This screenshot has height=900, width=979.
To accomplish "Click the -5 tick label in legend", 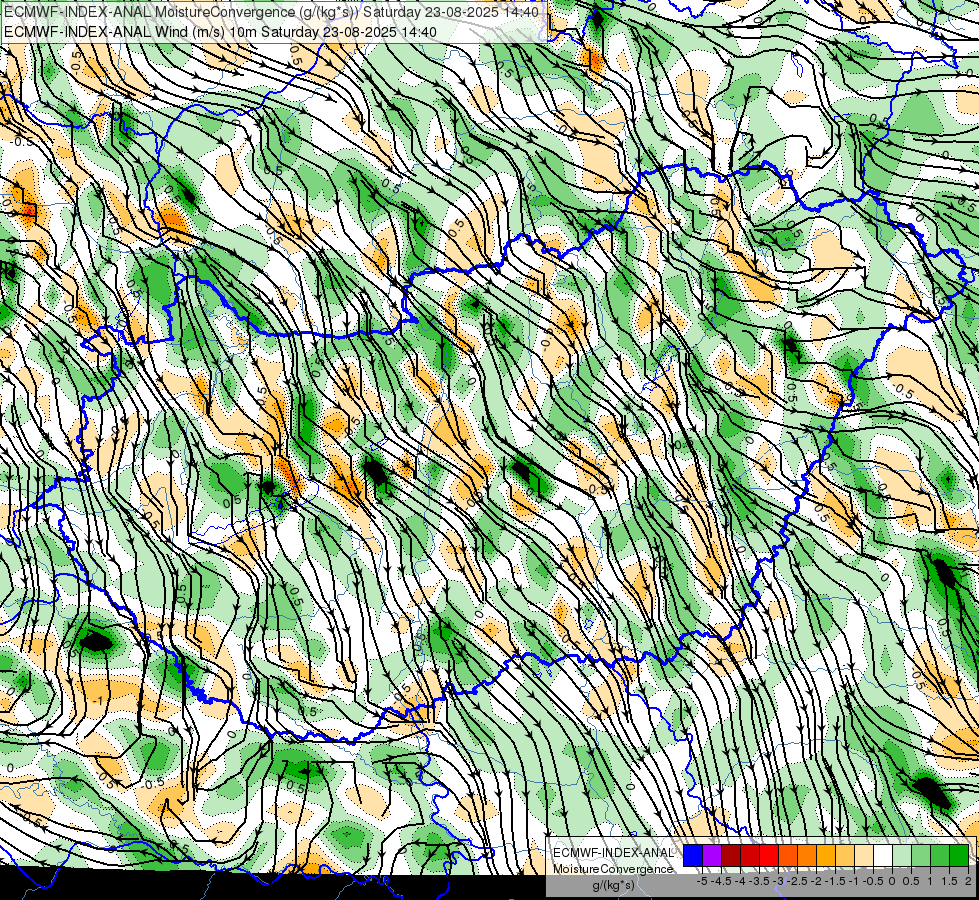I will coord(704,881).
